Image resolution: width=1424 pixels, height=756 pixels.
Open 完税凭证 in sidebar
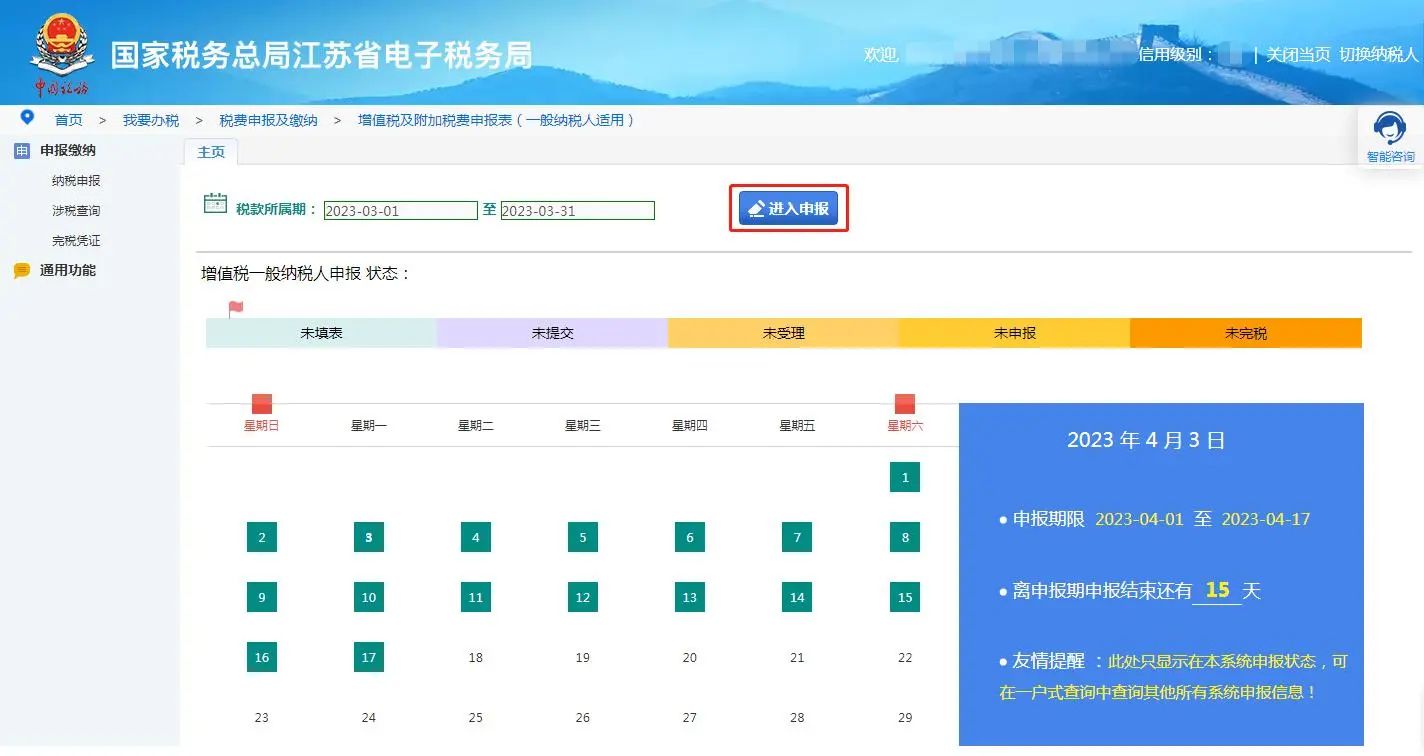[76, 241]
